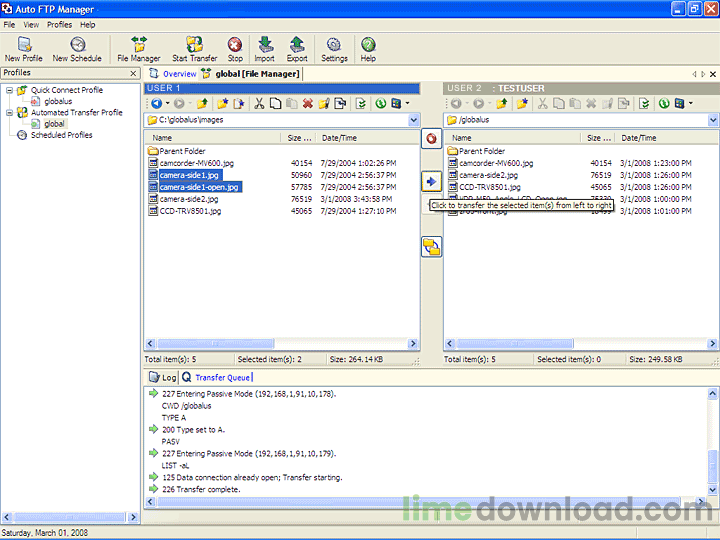
Task: Click USER 2 pane horizontal scrollbar thumb
Action: (x=515, y=343)
